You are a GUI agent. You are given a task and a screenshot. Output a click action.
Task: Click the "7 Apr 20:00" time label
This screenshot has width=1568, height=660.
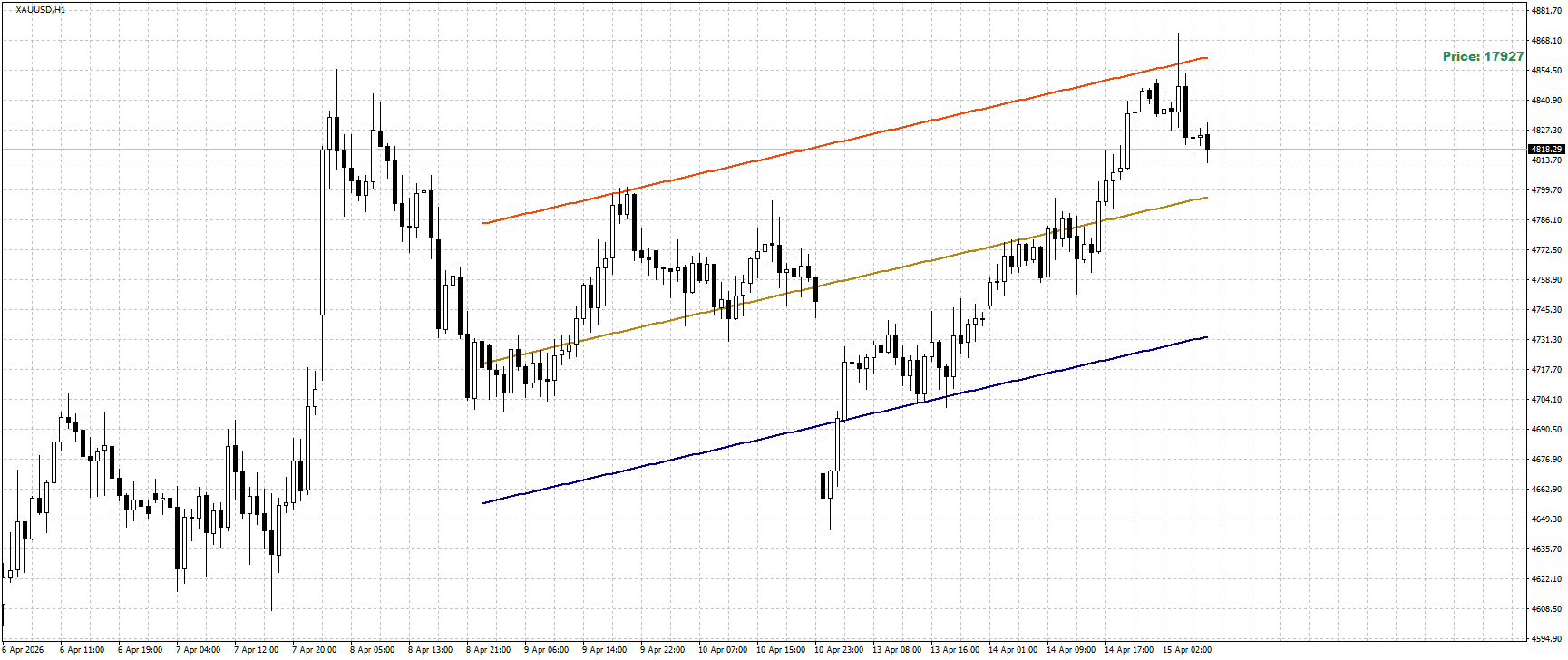click(314, 650)
